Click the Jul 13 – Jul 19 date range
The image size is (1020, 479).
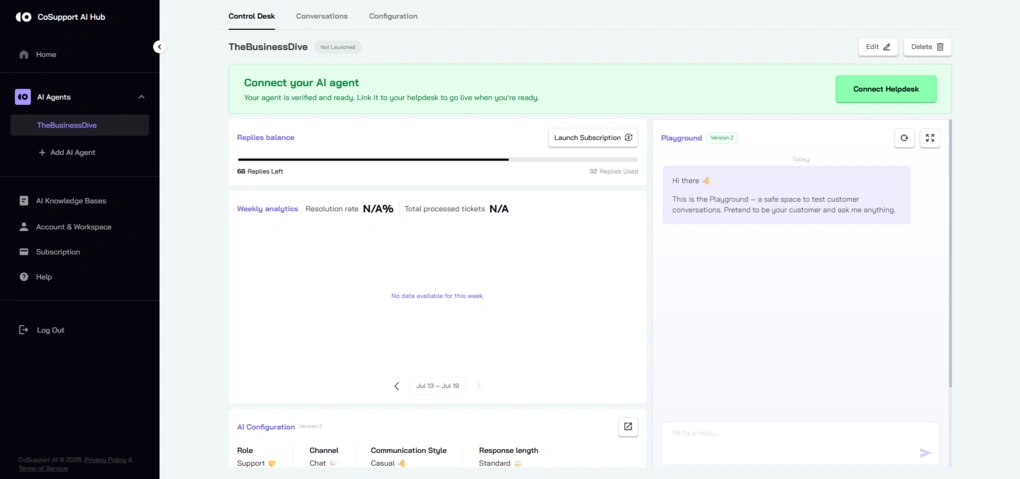438,386
